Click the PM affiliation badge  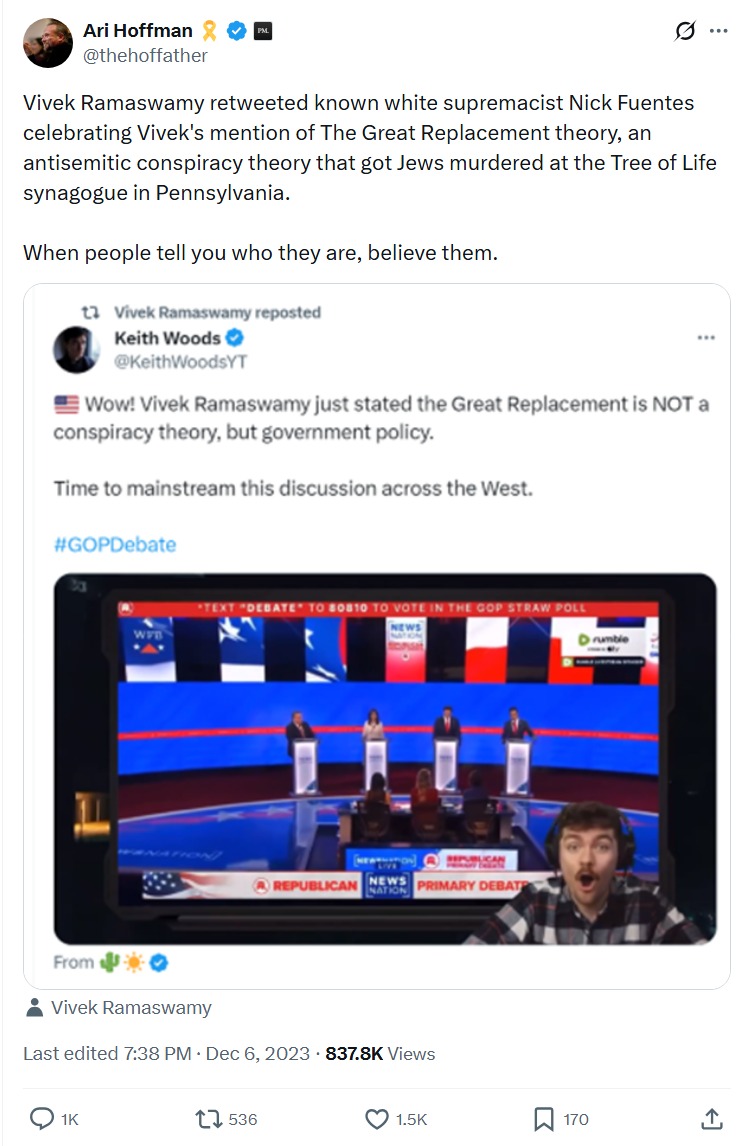[263, 31]
